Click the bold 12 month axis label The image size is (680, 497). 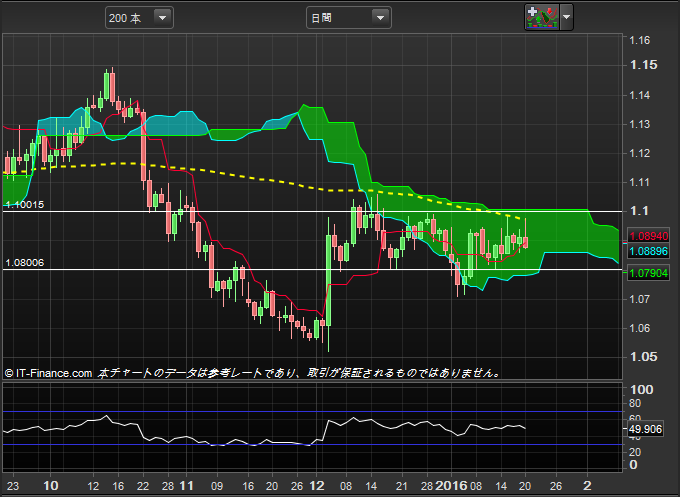pos(317,486)
